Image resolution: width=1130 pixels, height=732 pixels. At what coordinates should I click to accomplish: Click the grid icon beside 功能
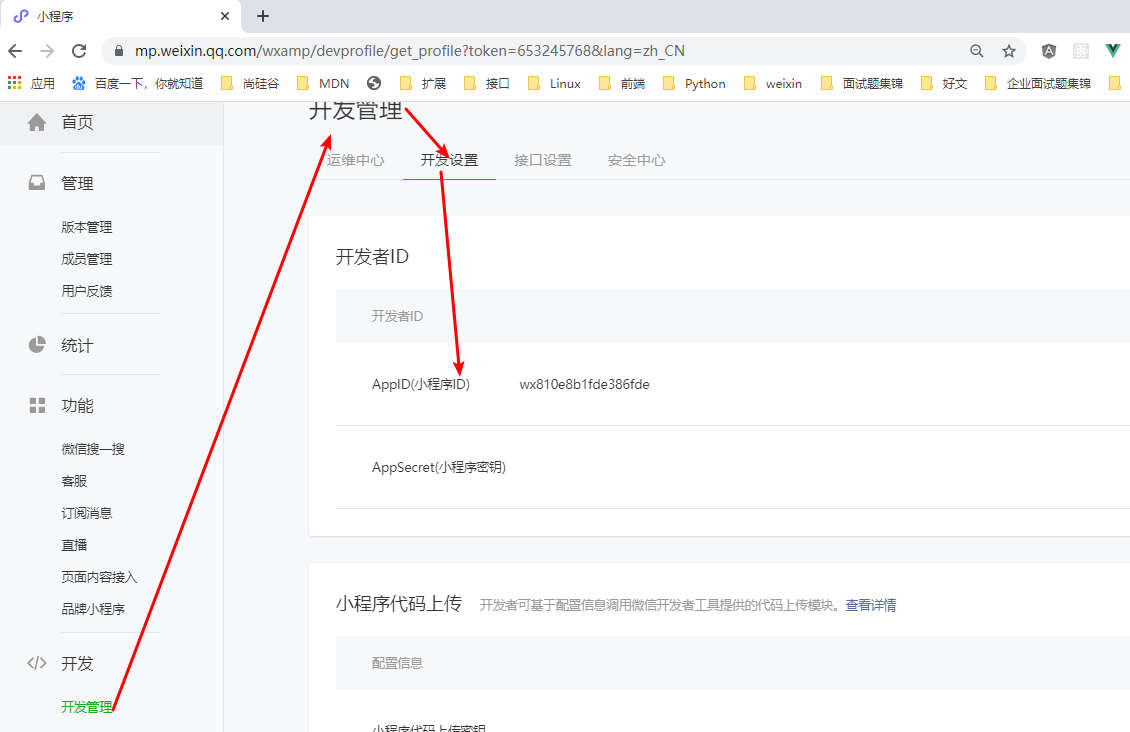pos(37,406)
